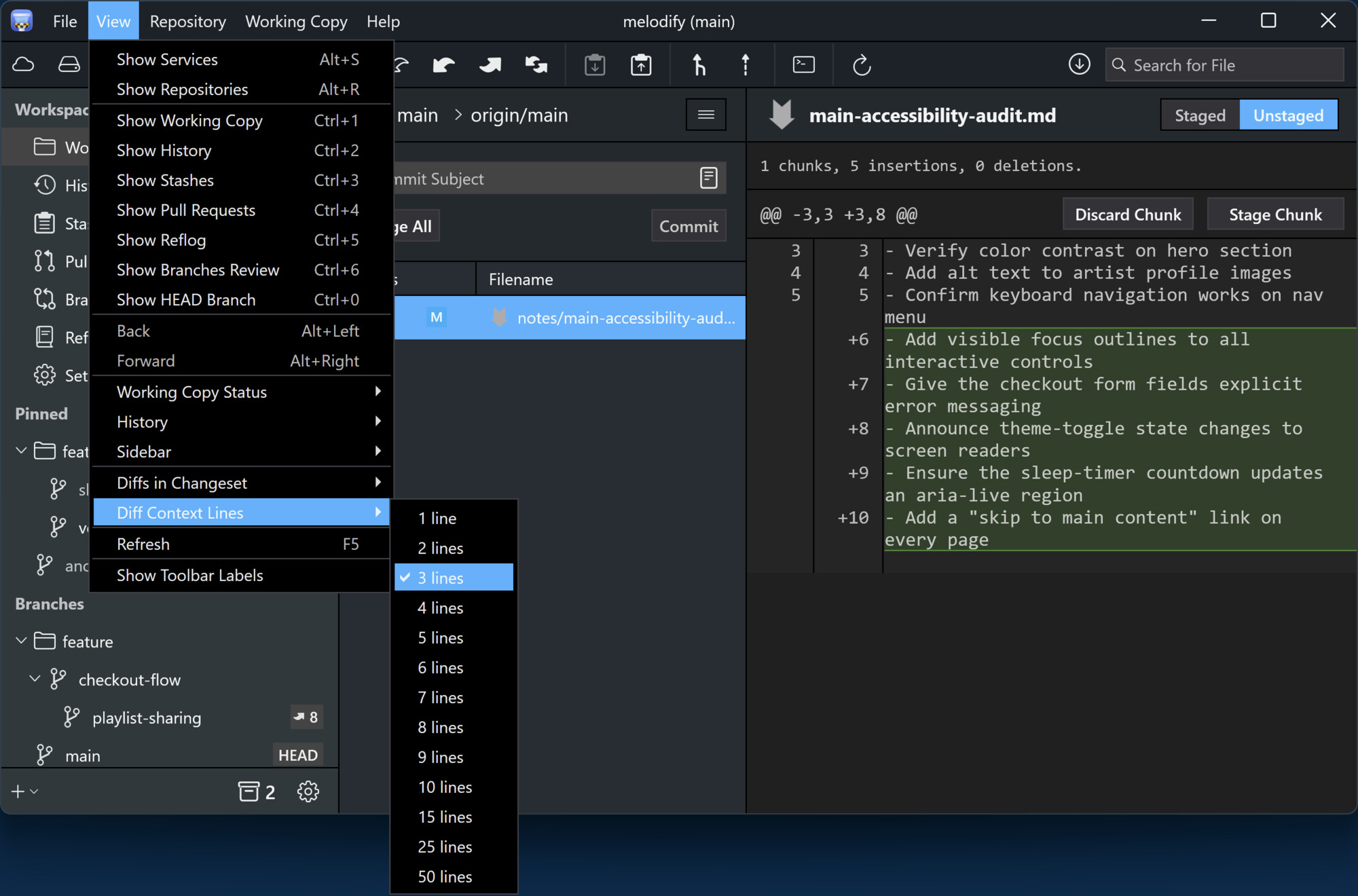
Task: Open the Help menu
Action: click(383, 21)
